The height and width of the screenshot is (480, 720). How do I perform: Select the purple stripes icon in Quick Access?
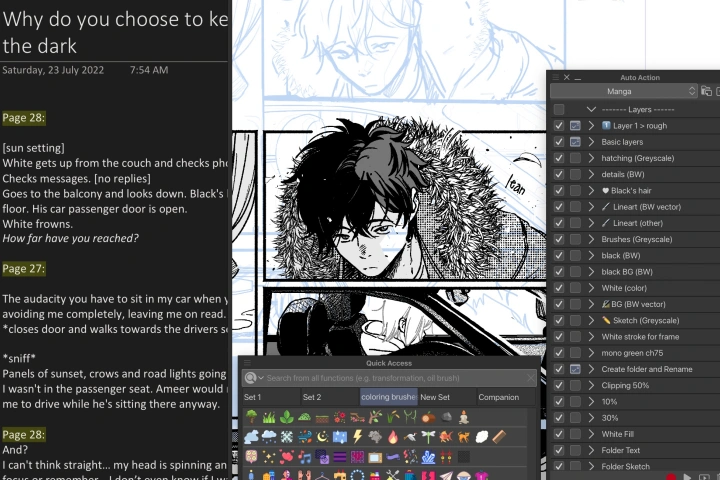click(x=340, y=457)
